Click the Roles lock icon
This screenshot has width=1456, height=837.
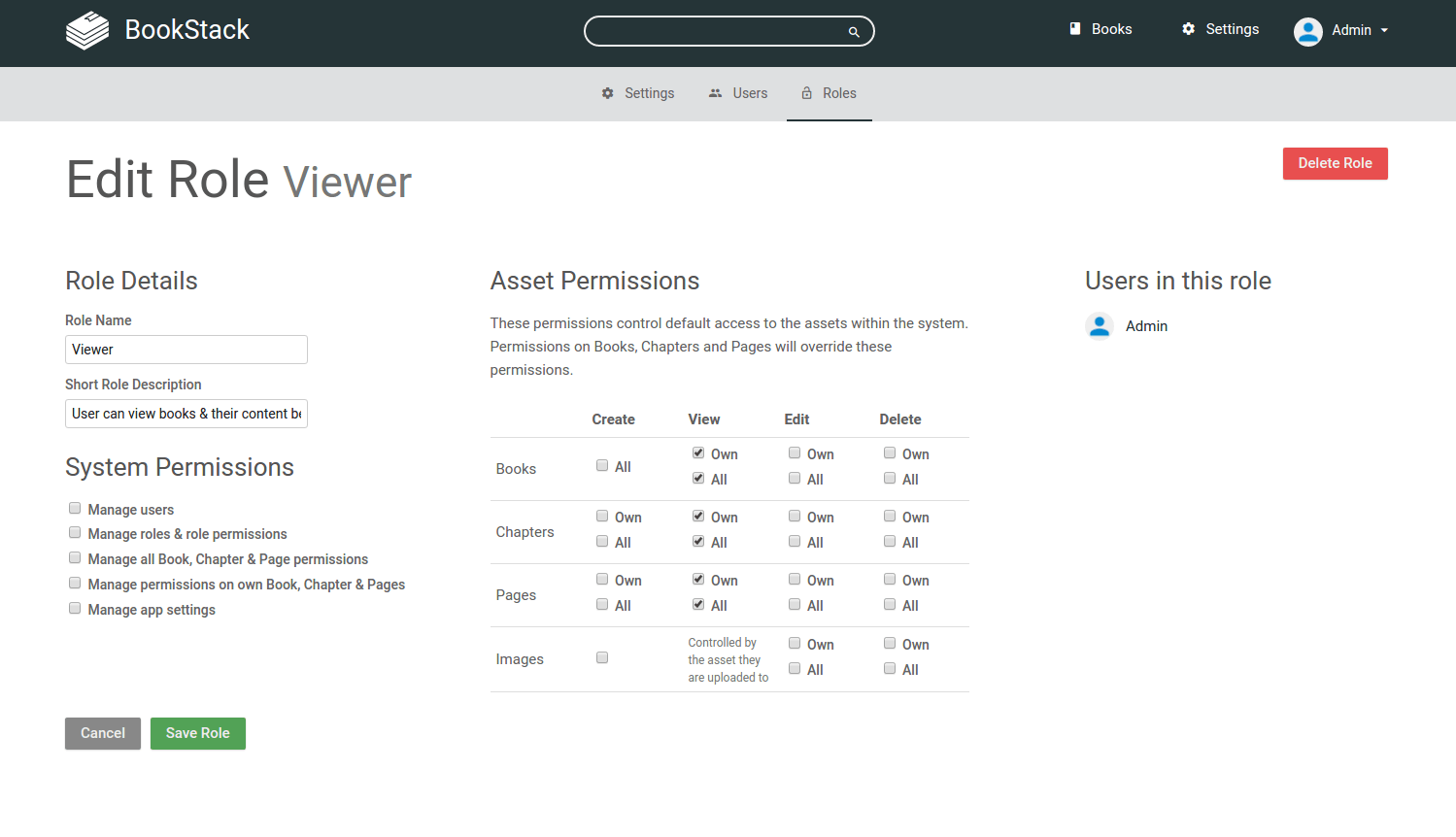807,93
